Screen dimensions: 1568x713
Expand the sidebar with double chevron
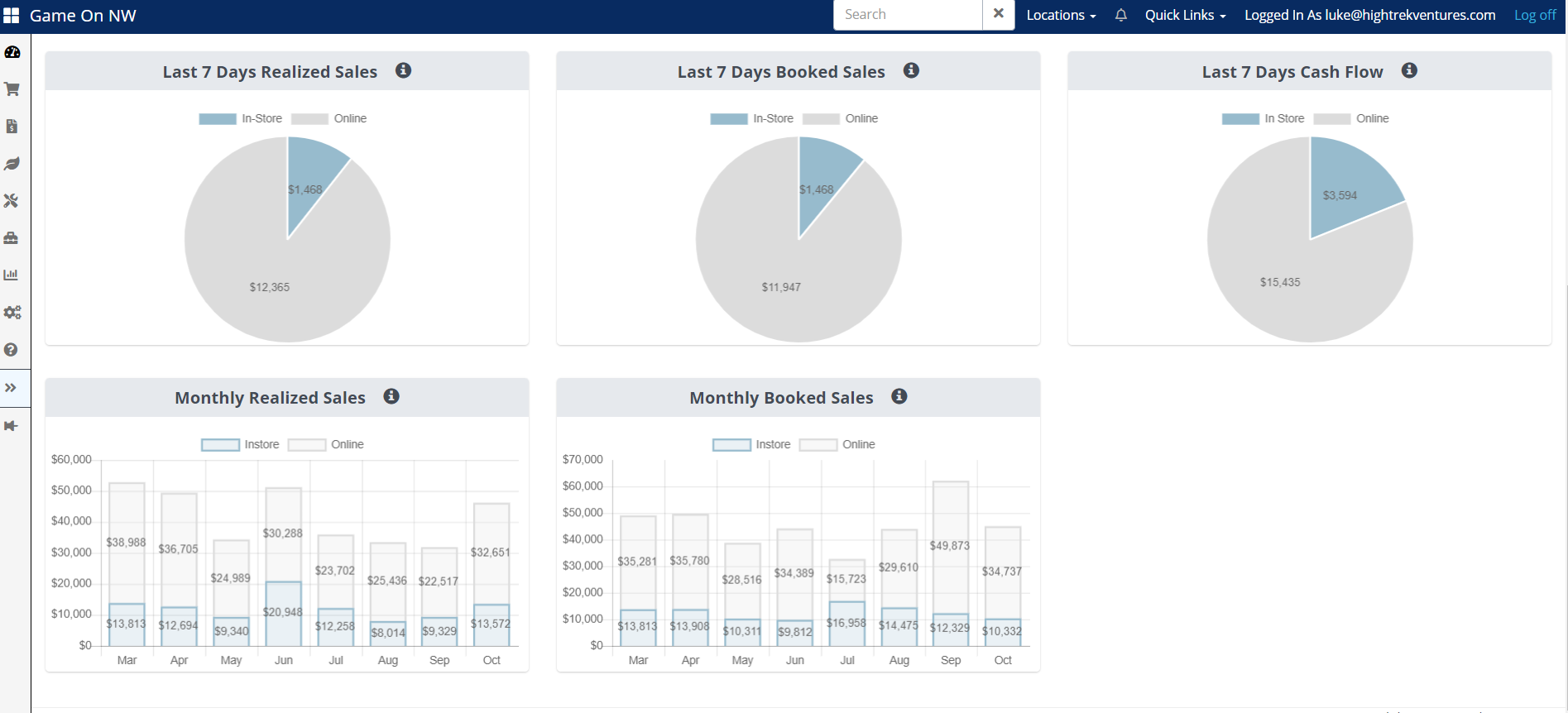(x=12, y=388)
